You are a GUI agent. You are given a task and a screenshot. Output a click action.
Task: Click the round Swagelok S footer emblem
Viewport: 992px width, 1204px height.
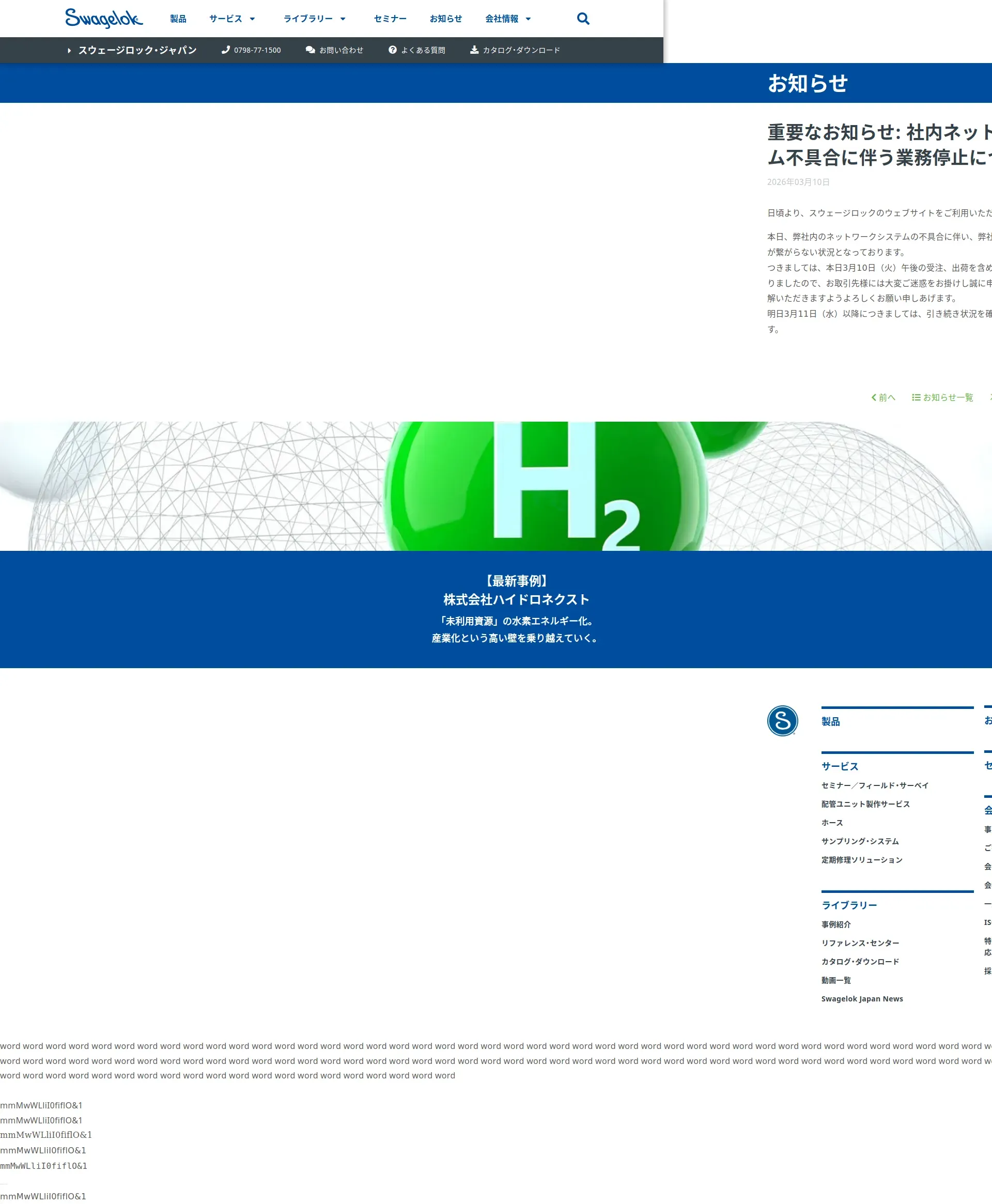click(x=782, y=720)
